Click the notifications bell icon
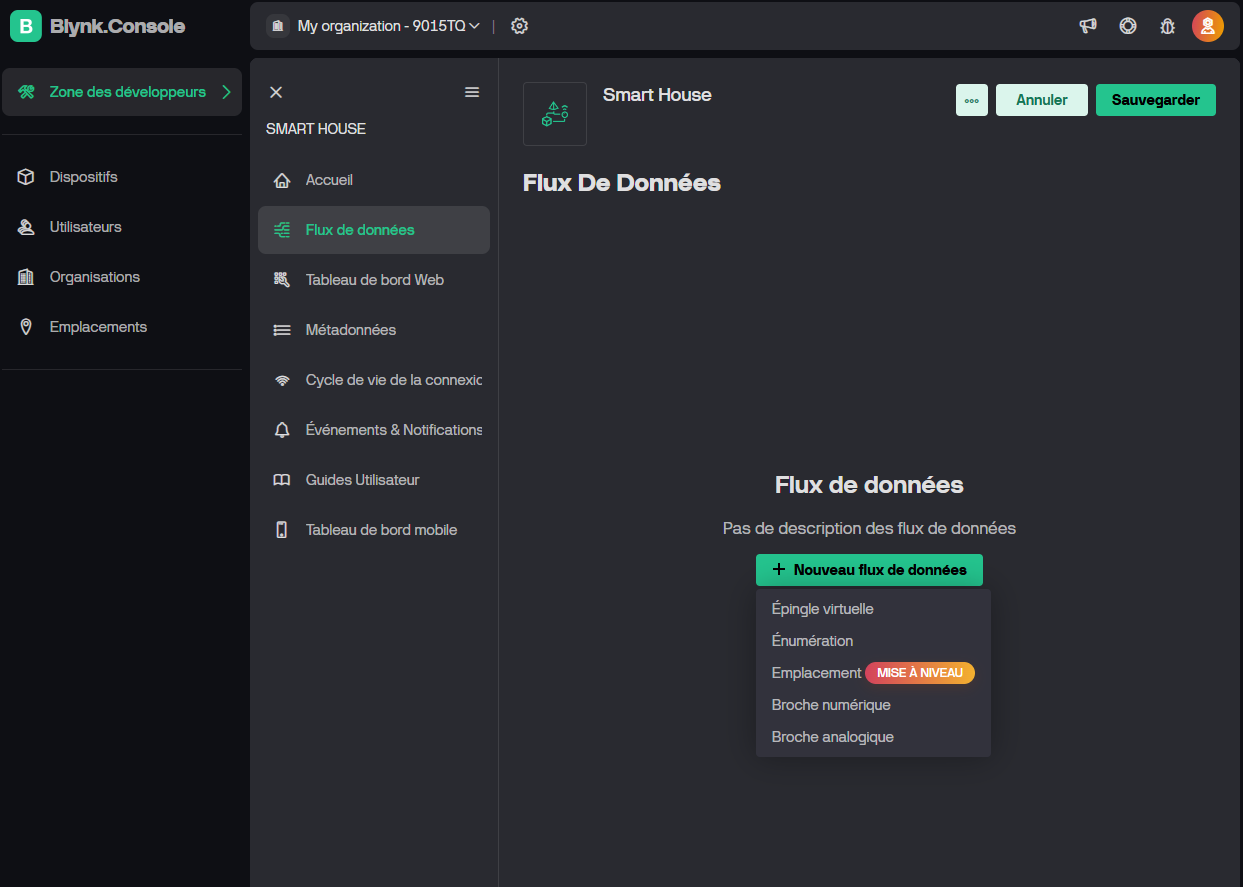This screenshot has width=1243, height=887. click(282, 430)
